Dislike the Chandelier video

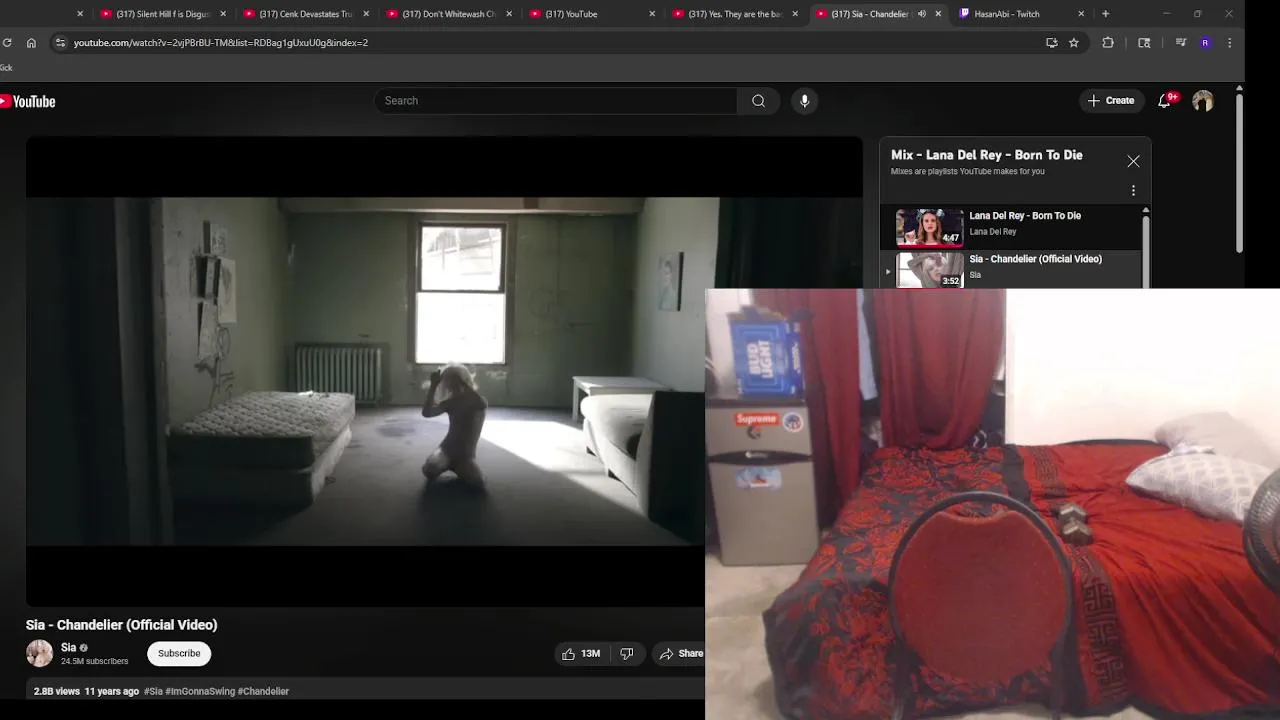(627, 654)
